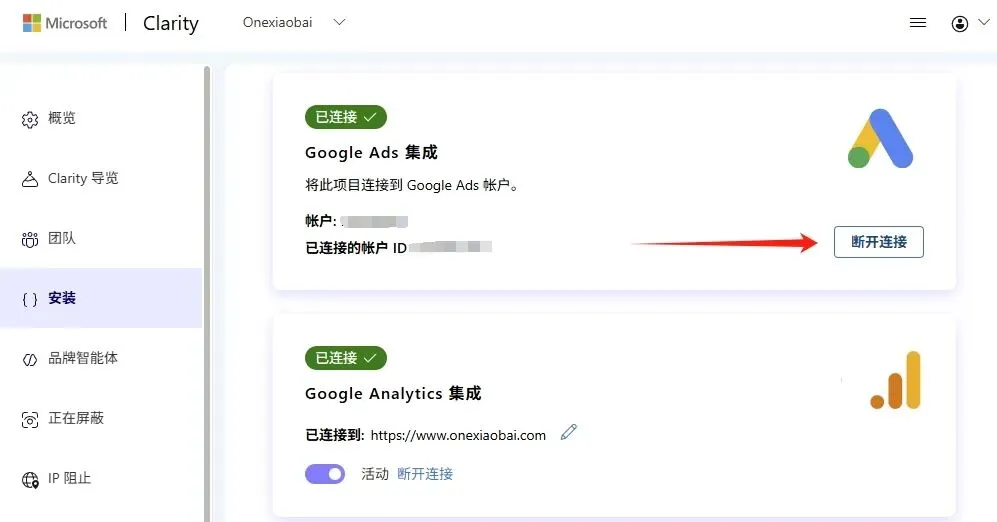Expand the project selector chevron
The height and width of the screenshot is (522, 997).
[x=339, y=22]
